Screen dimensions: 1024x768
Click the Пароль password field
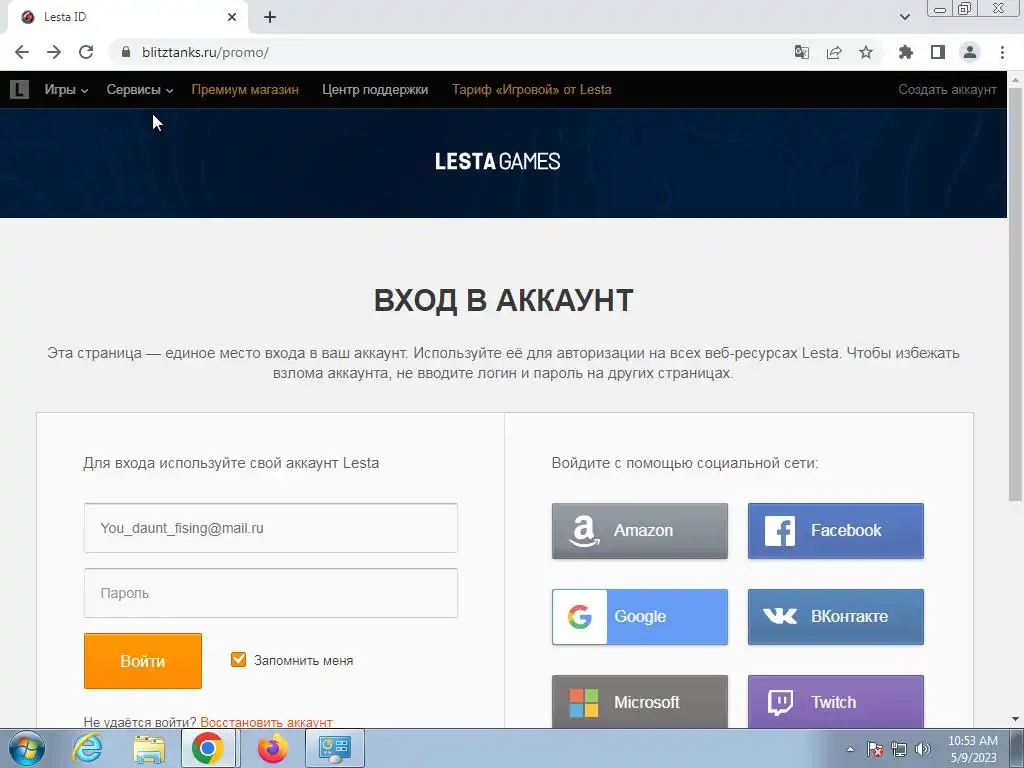click(270, 593)
